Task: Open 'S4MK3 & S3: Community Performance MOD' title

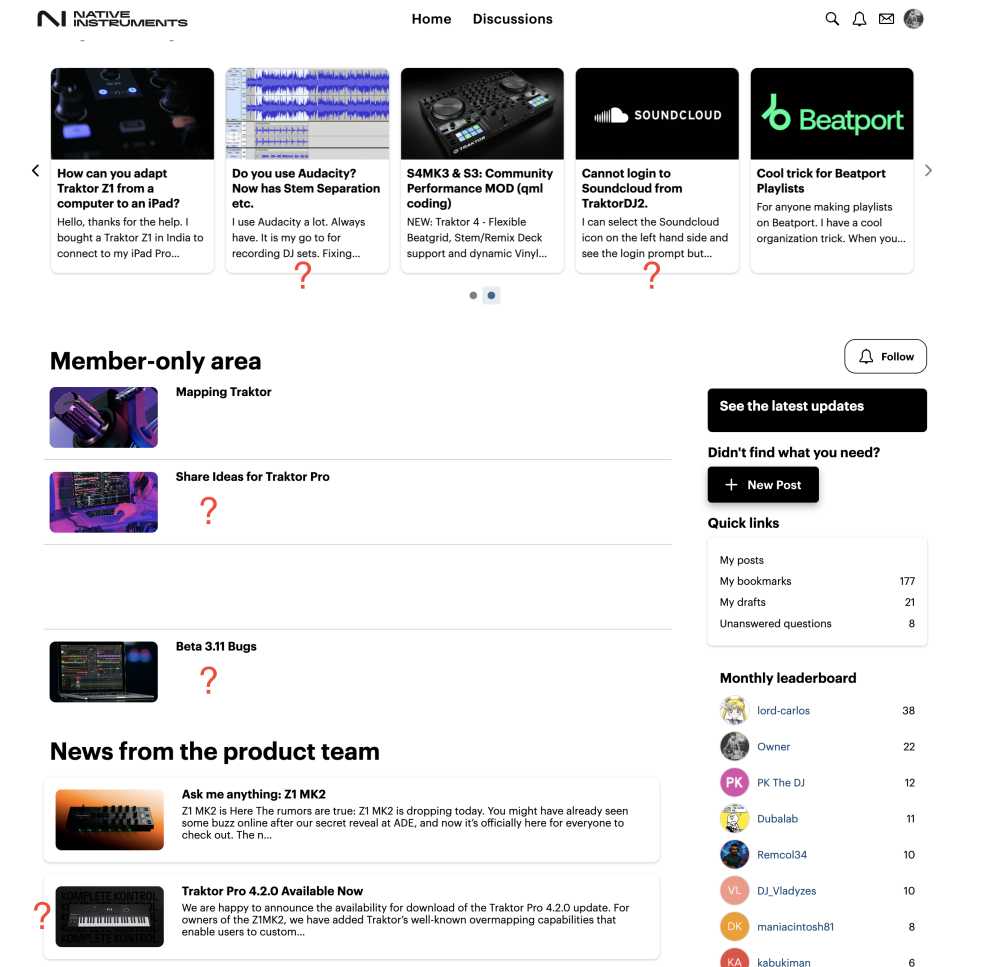Action: point(480,188)
